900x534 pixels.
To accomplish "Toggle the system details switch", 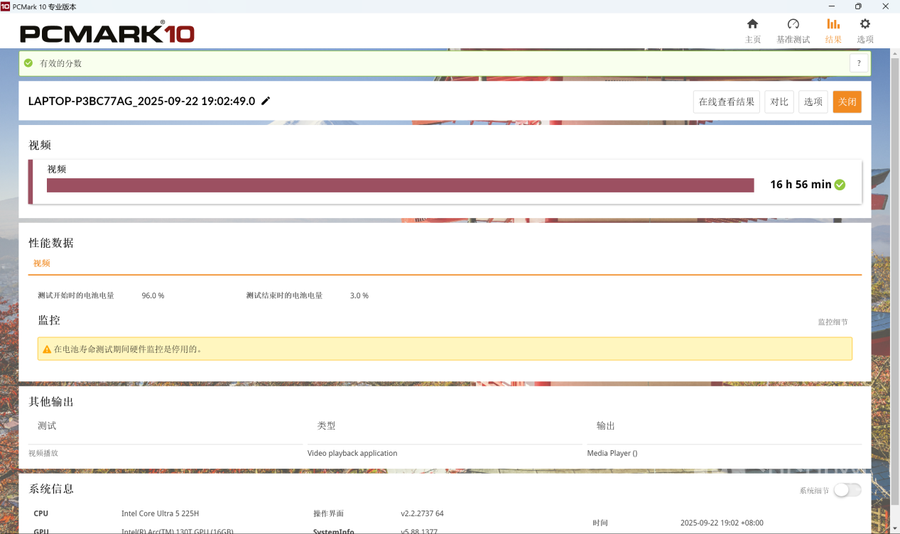I will click(x=846, y=490).
